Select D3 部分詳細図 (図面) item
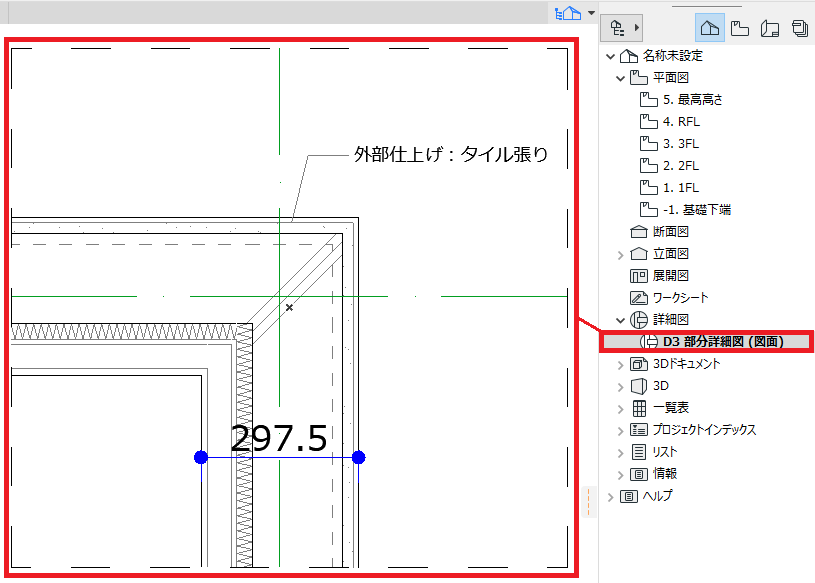The width and height of the screenshot is (815, 583). (707, 341)
